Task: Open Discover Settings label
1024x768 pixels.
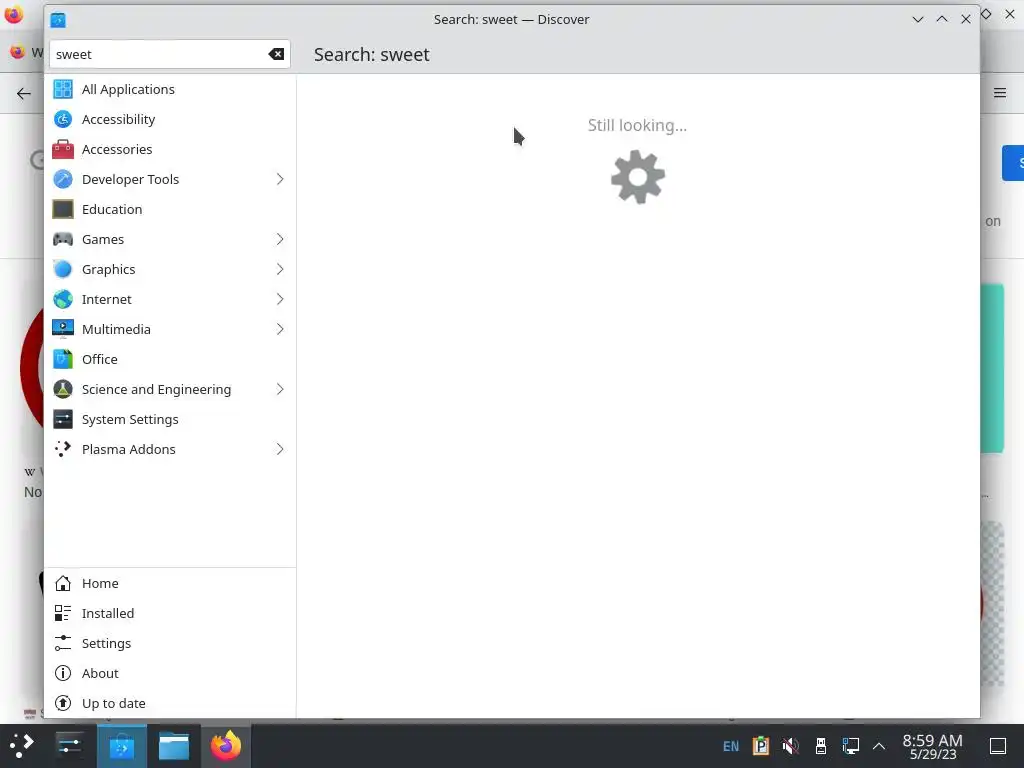Action: point(106,644)
